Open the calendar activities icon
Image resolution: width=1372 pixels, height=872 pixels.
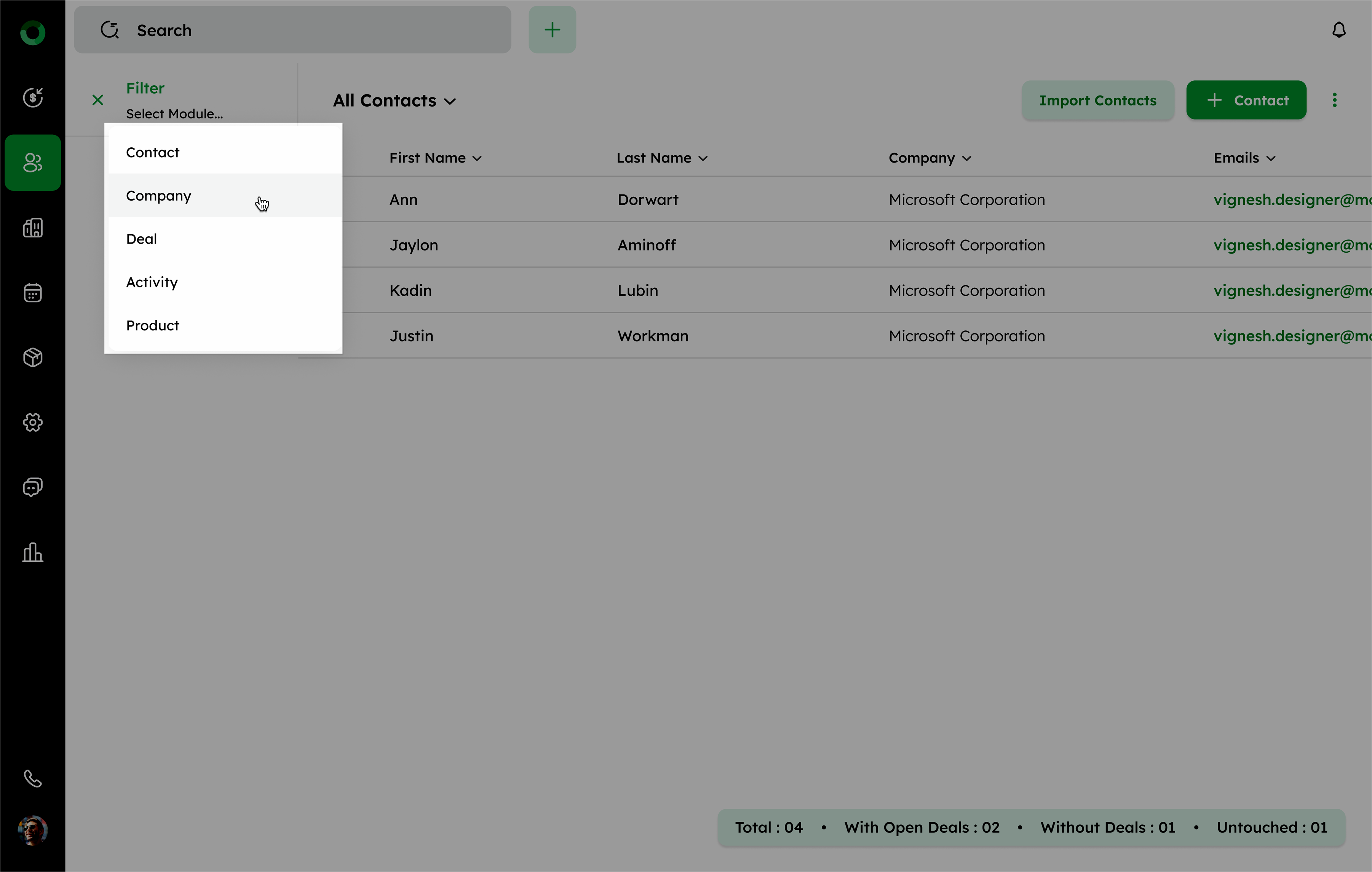point(32,293)
